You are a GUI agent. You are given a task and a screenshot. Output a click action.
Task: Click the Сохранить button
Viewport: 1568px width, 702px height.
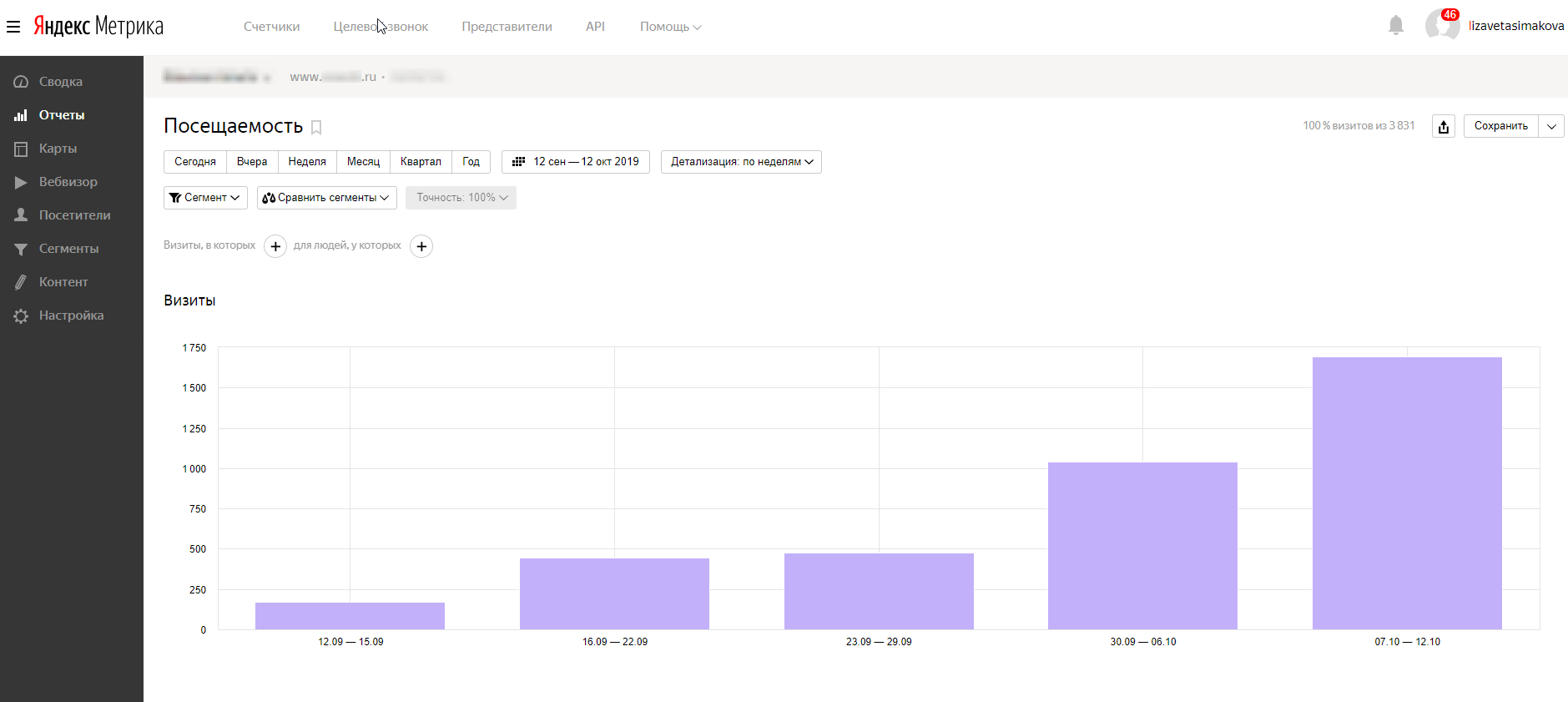pos(1500,126)
